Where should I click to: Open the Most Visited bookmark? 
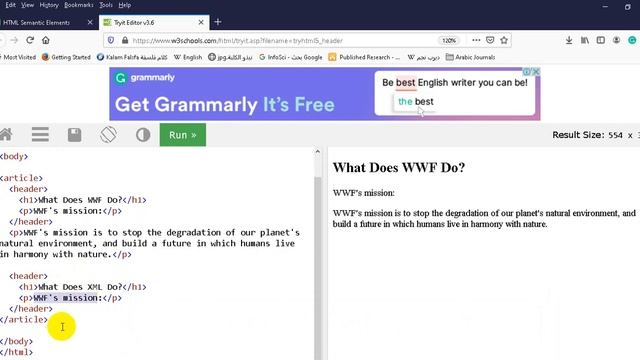coord(18,57)
